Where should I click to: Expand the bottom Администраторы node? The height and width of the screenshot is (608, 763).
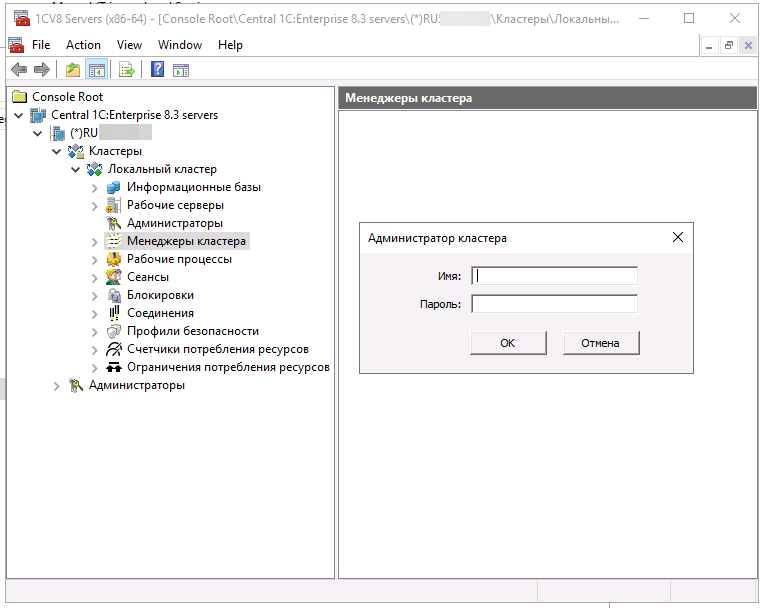tap(56, 386)
